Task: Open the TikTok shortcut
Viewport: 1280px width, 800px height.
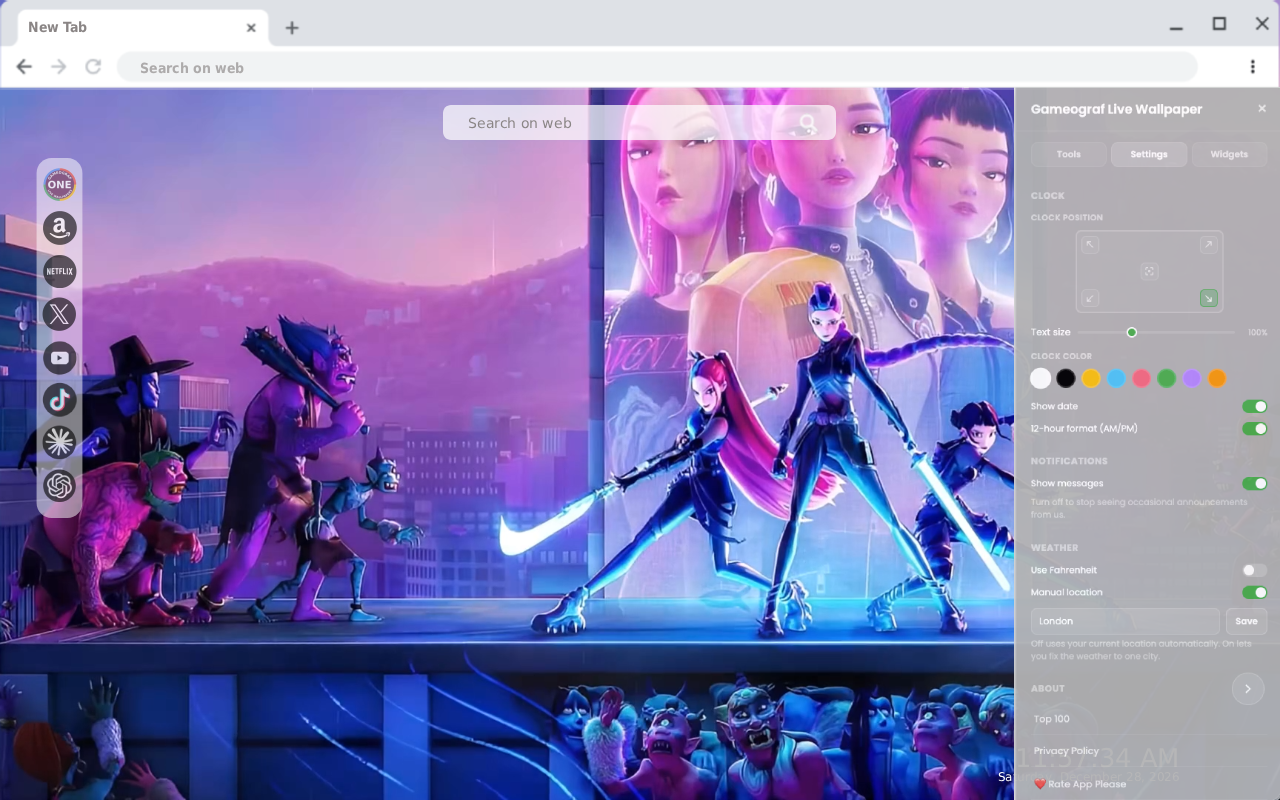Action: click(x=60, y=400)
